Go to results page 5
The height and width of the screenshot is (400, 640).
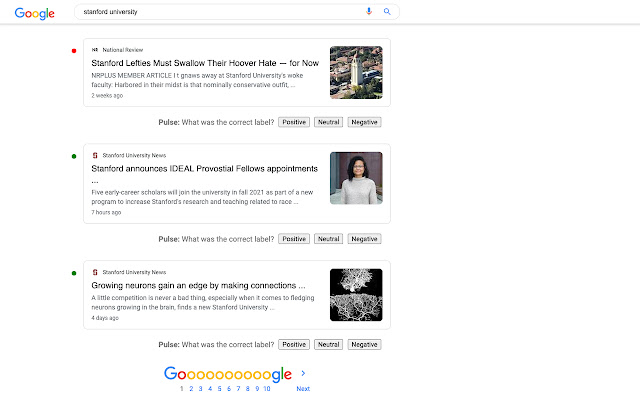[x=220, y=389]
